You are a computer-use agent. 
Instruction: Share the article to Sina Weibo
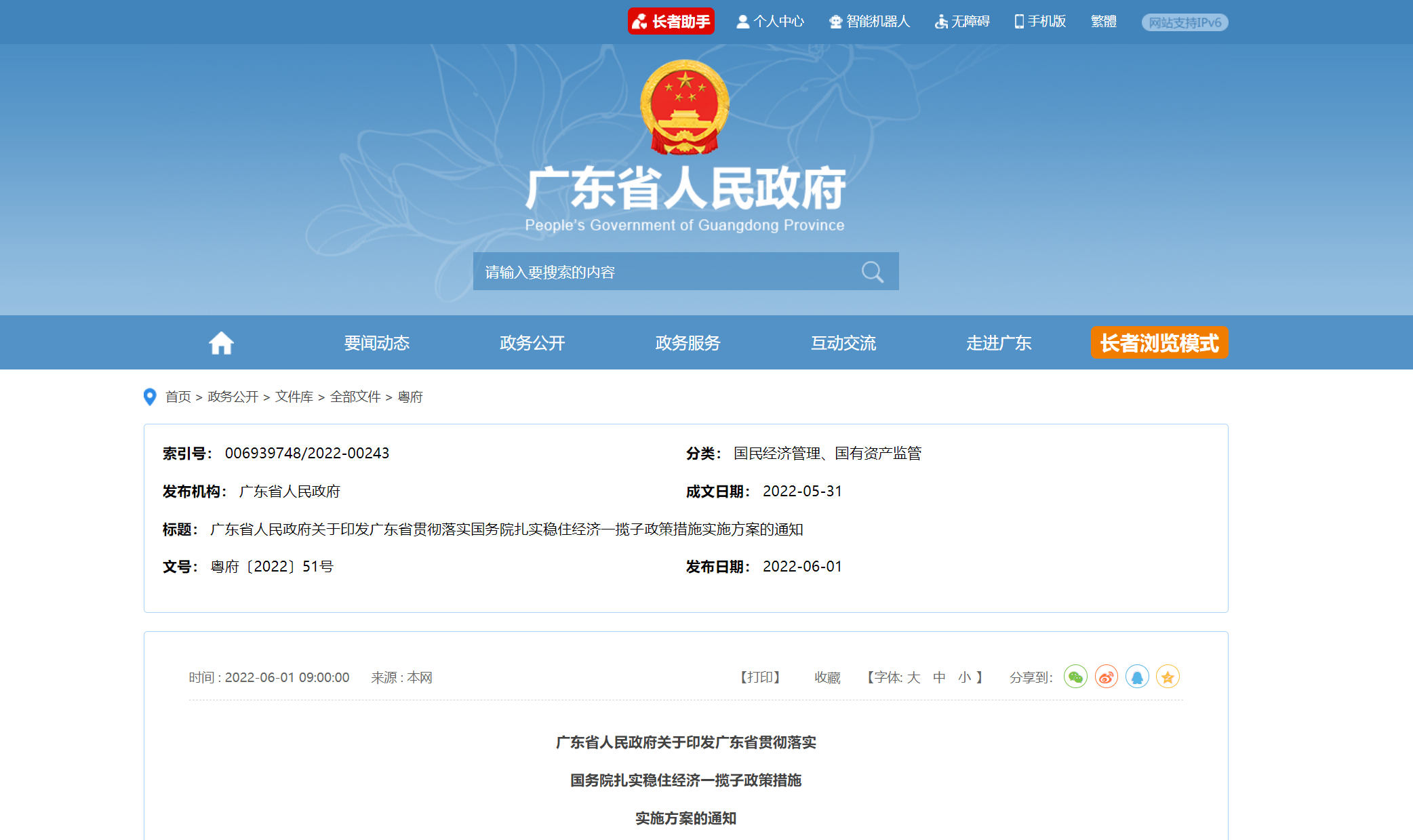[x=1106, y=676]
